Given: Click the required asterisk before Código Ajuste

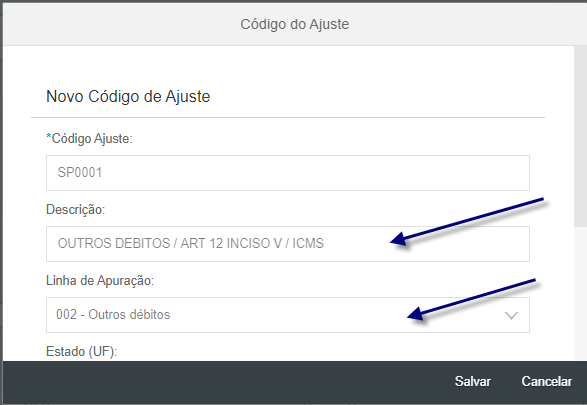Looking at the screenshot, I should click(48, 136).
